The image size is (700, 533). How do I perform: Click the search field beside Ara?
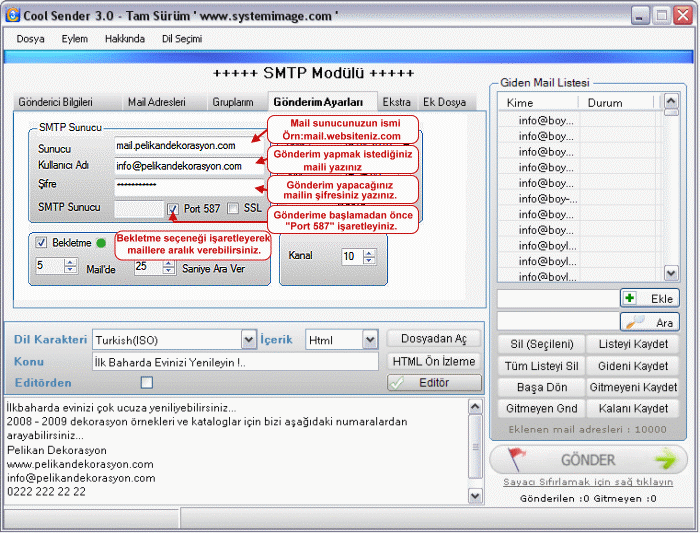coord(558,321)
